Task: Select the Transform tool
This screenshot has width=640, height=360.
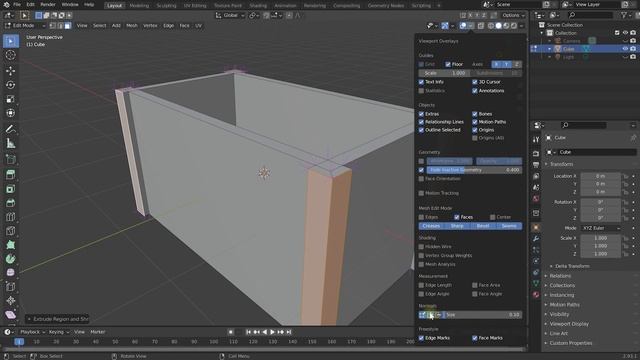Action: click(11, 113)
